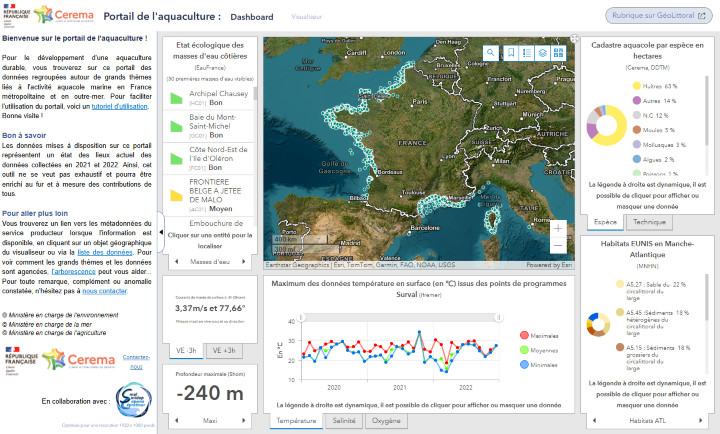This screenshot has width=720, height=434.
Task: Toggle Minimales series in chart legend
Action: 537,367
